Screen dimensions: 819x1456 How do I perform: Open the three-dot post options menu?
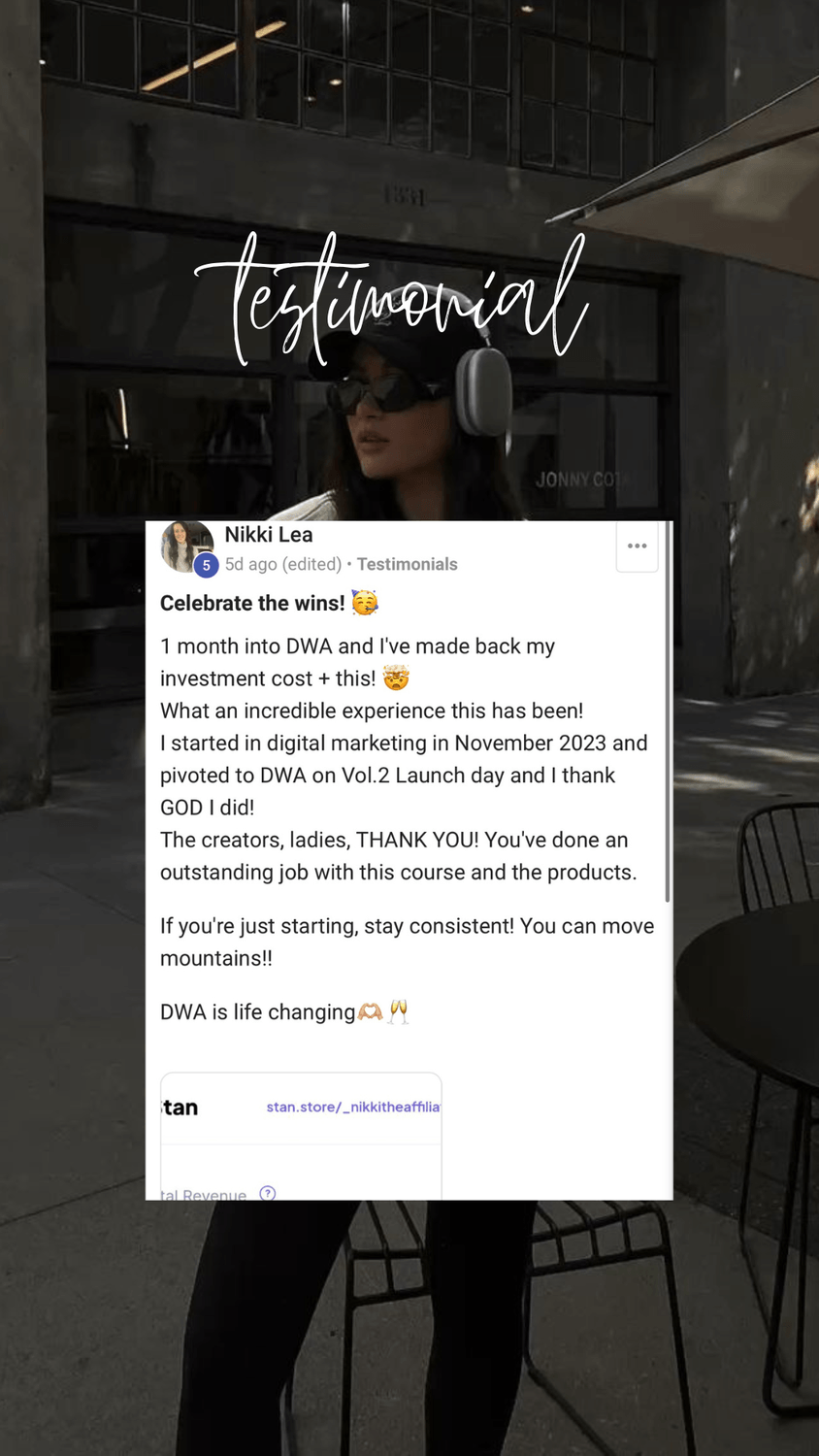pos(638,546)
